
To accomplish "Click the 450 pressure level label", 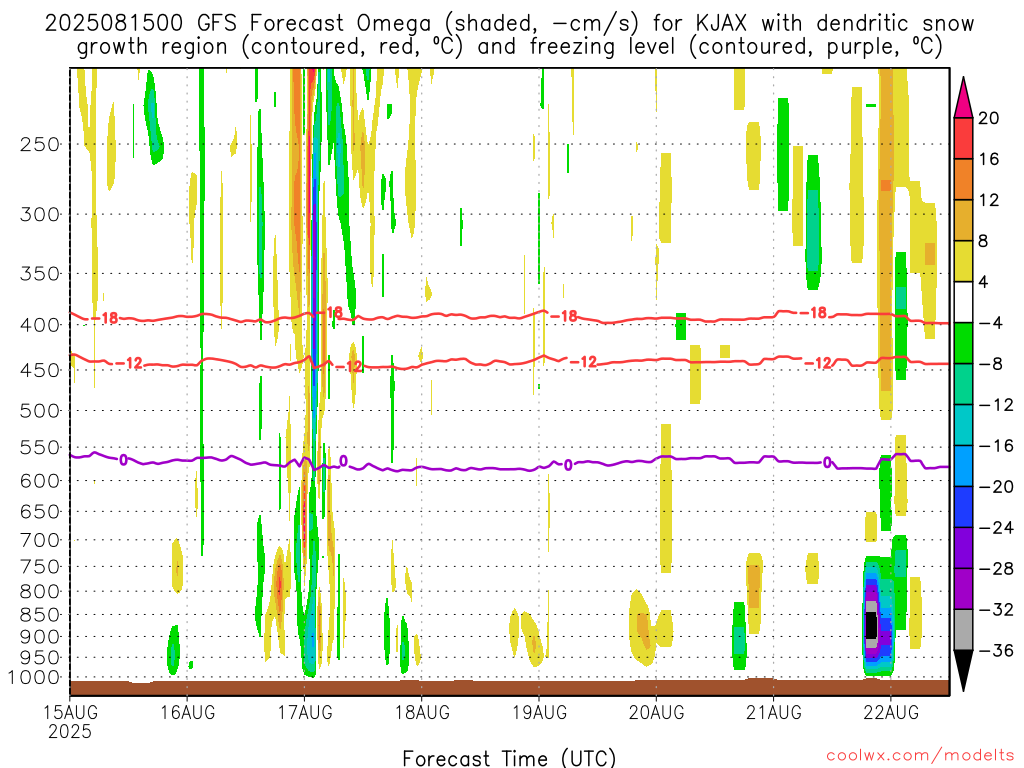I will (x=40, y=370).
